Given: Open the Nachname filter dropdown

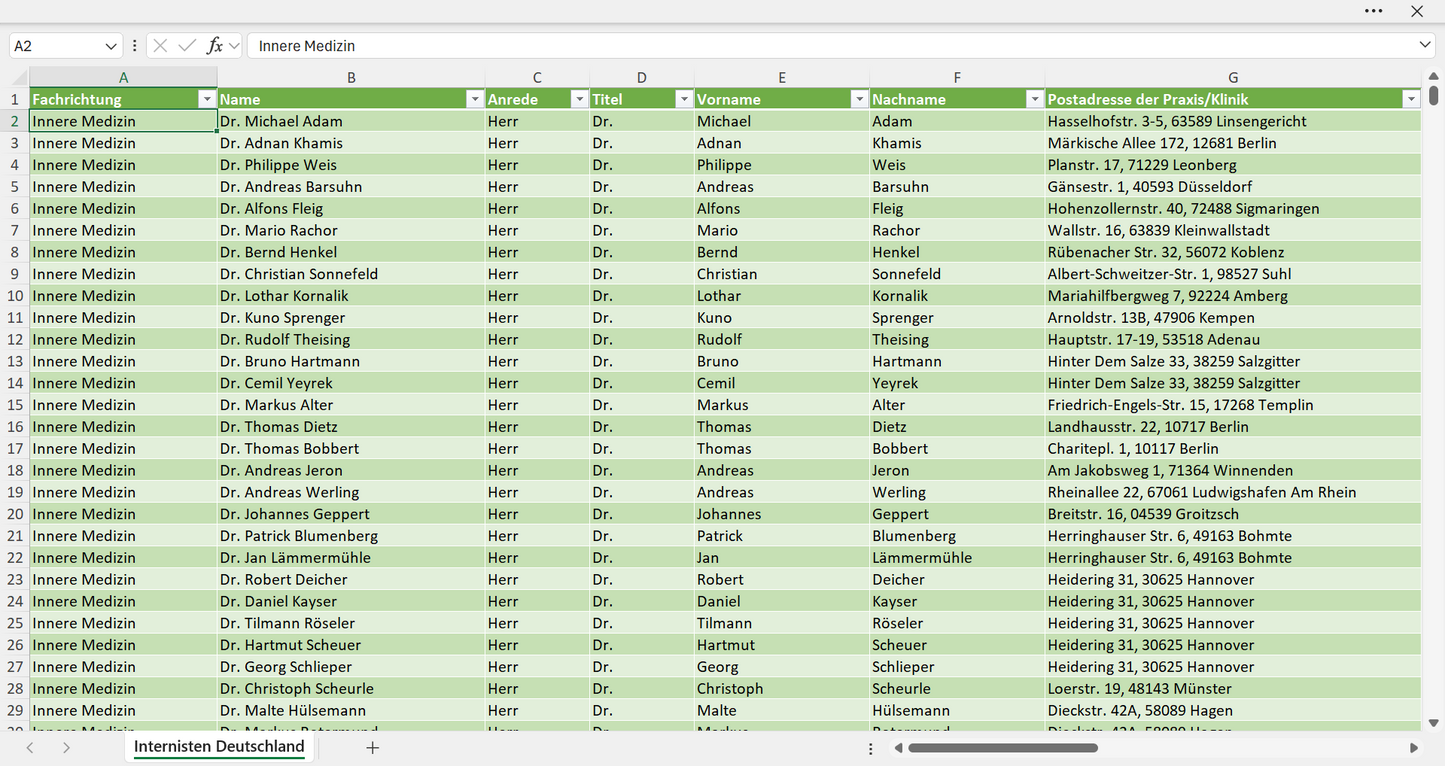Looking at the screenshot, I should pos(1034,99).
